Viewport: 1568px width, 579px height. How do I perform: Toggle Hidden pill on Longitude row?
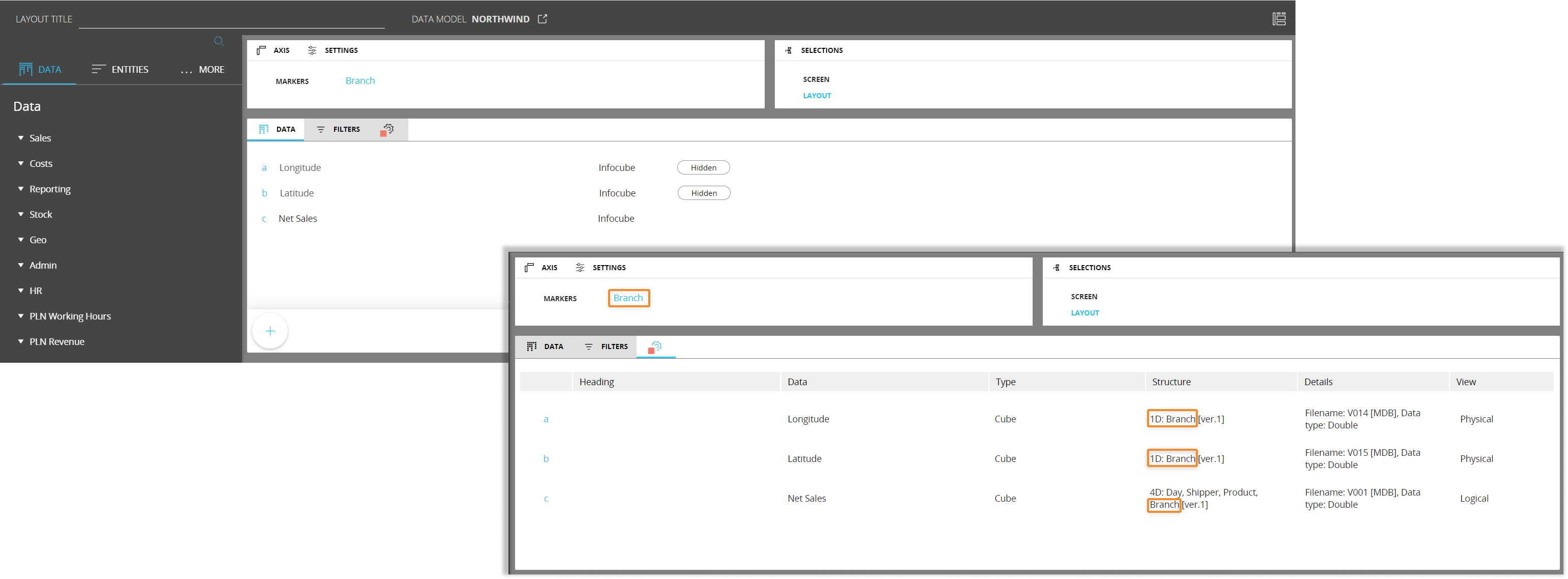click(x=703, y=167)
